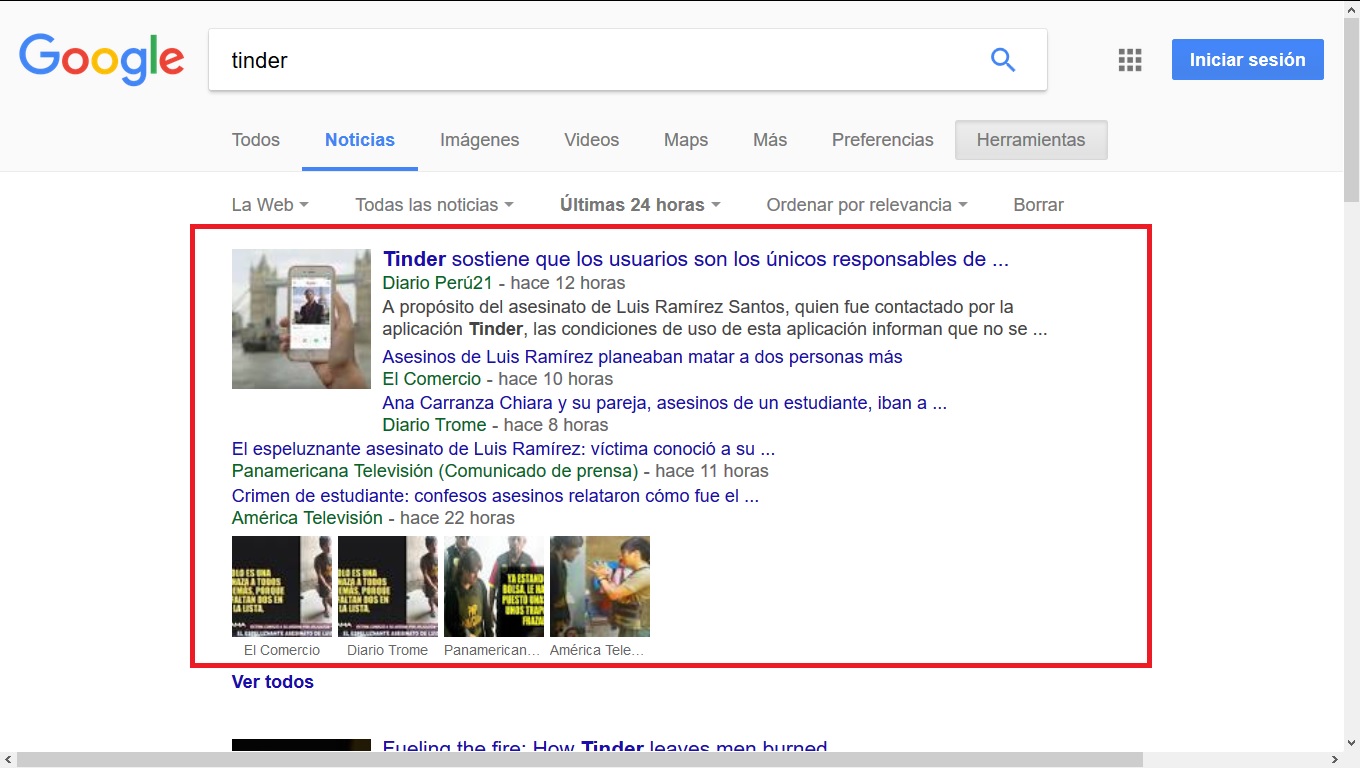Image resolution: width=1360 pixels, height=768 pixels.
Task: Click the horizontal scrollbar left arrow
Action: 8,760
